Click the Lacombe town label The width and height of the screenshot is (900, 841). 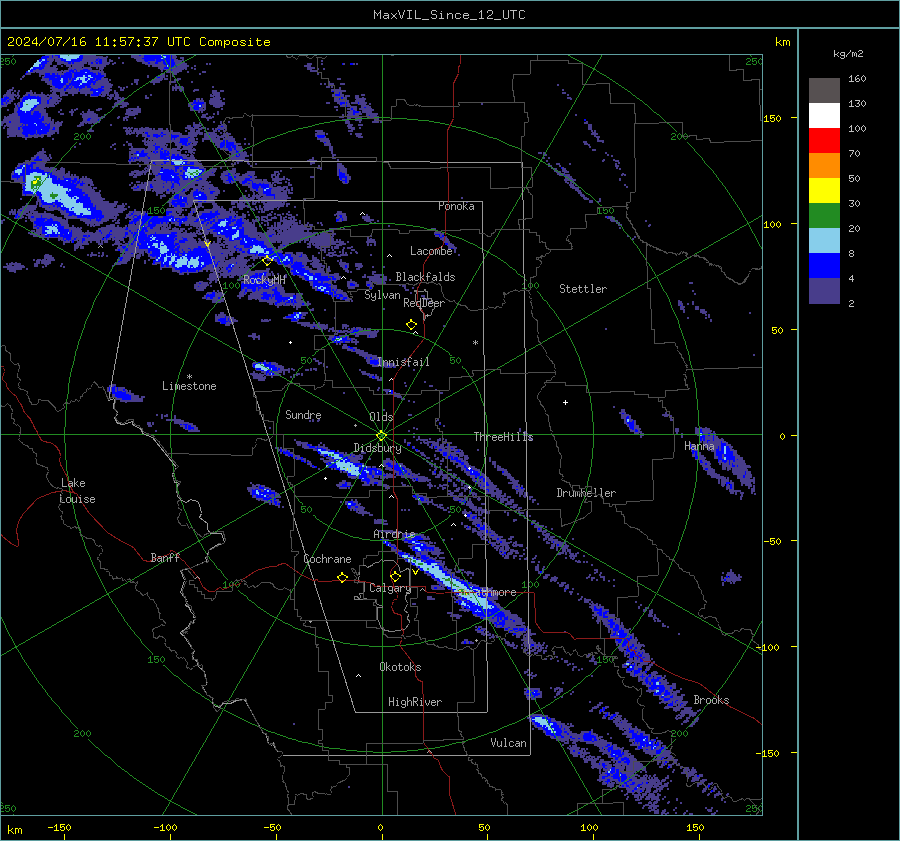[431, 251]
